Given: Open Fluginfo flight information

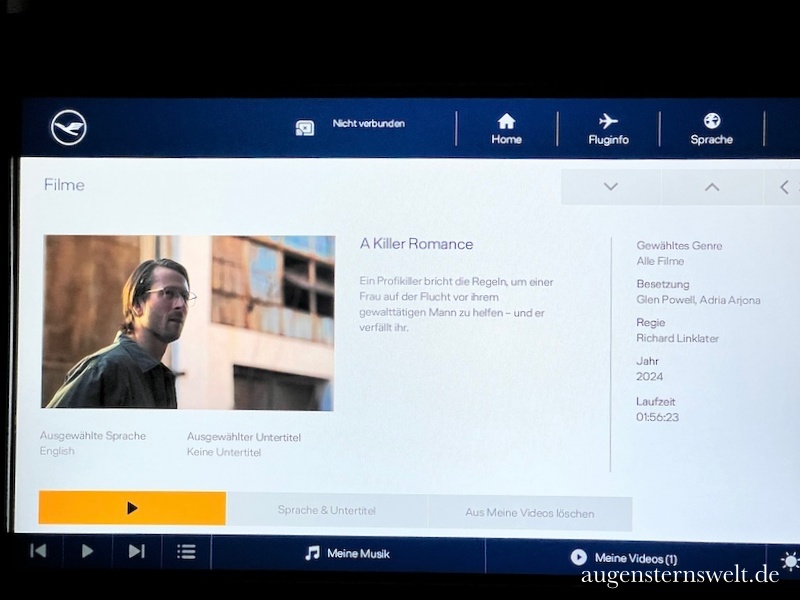Looking at the screenshot, I should tap(608, 130).
